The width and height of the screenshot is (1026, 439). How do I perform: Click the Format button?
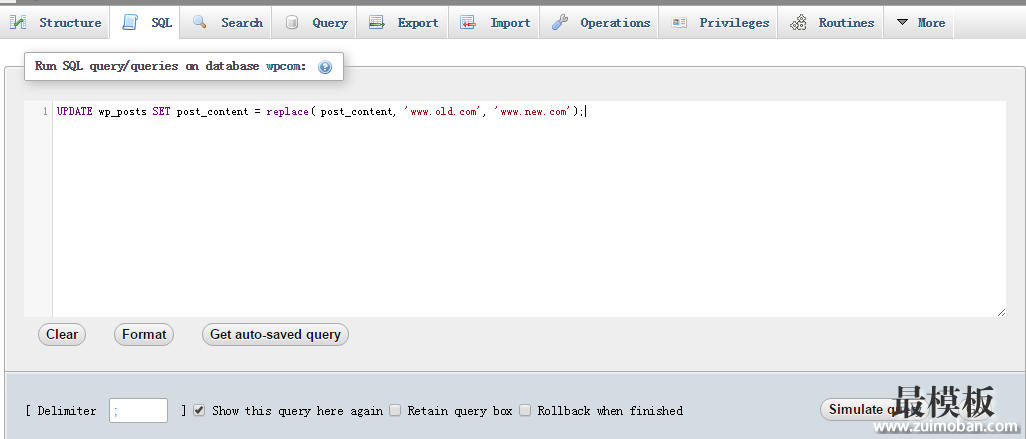[144, 334]
